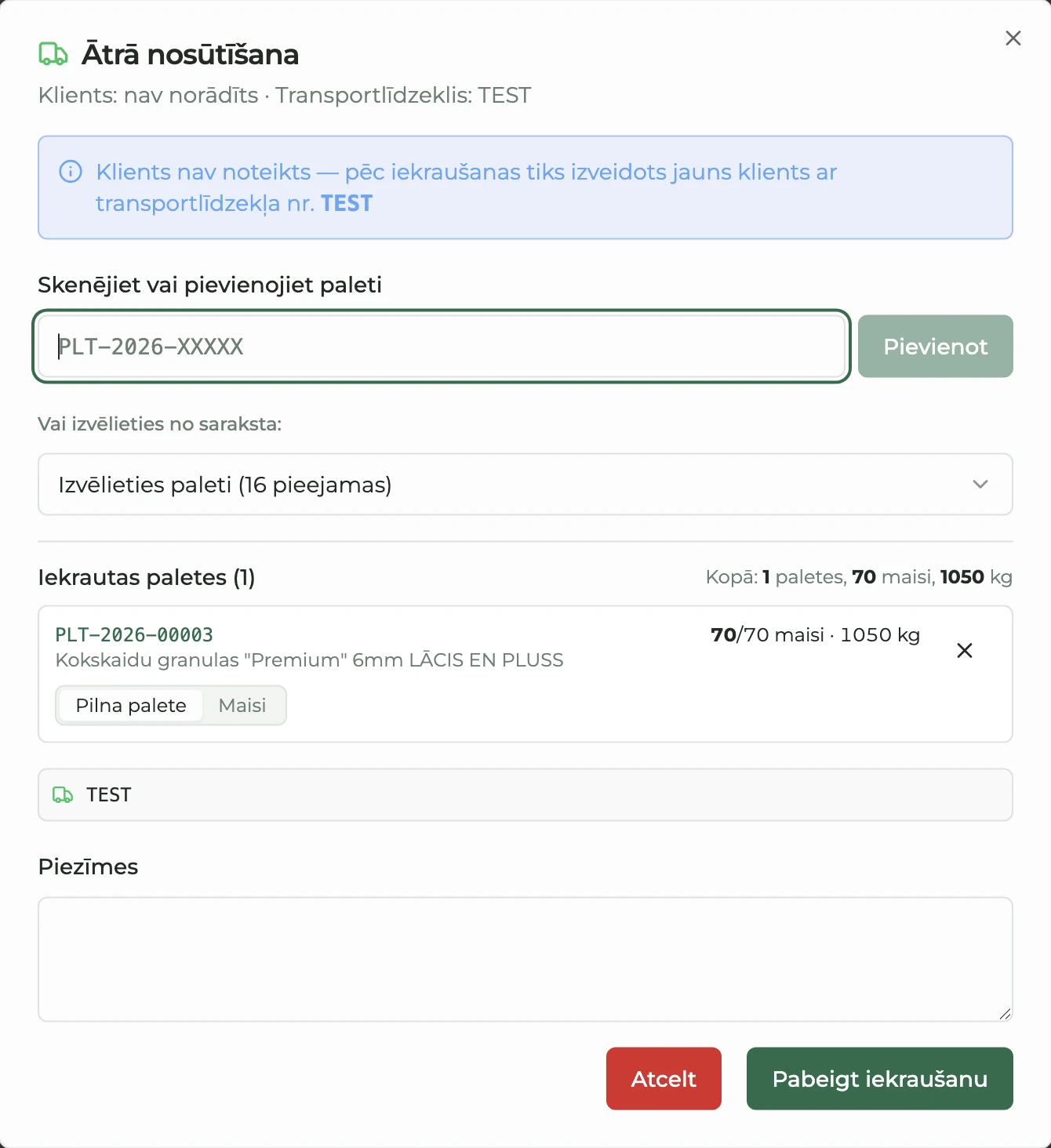Click into the Piezīmes notes textarea

click(x=525, y=960)
